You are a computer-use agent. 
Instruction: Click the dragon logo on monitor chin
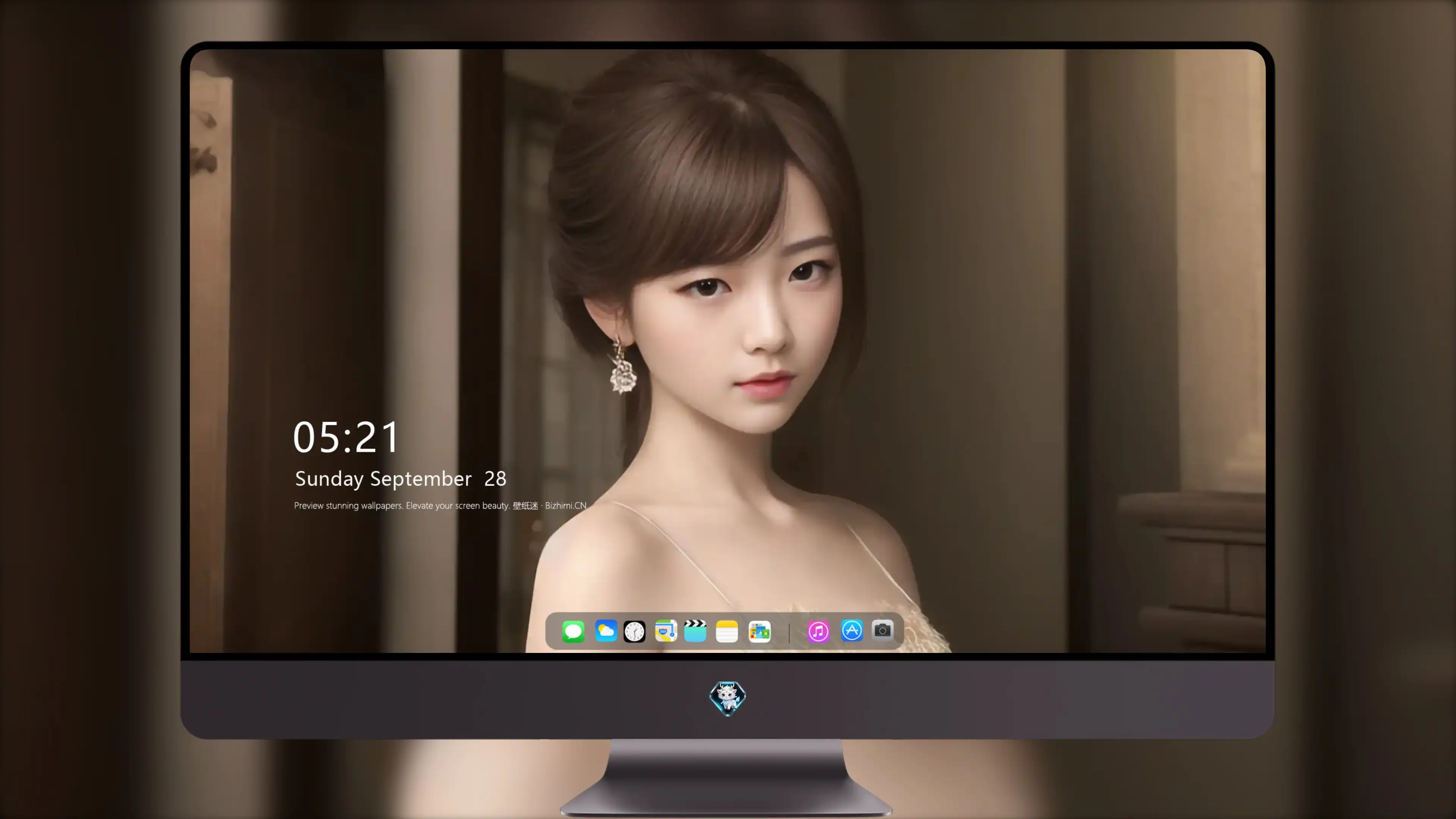pos(728,698)
